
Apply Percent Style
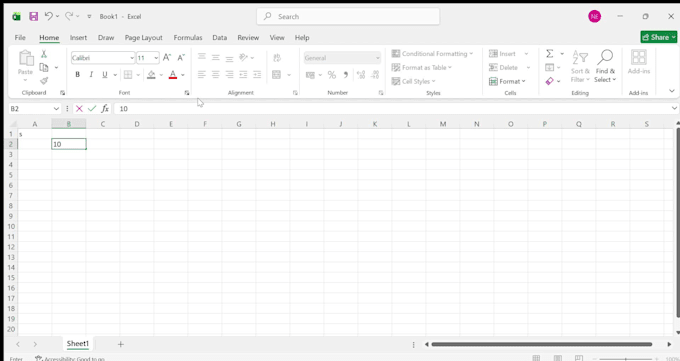[332, 75]
